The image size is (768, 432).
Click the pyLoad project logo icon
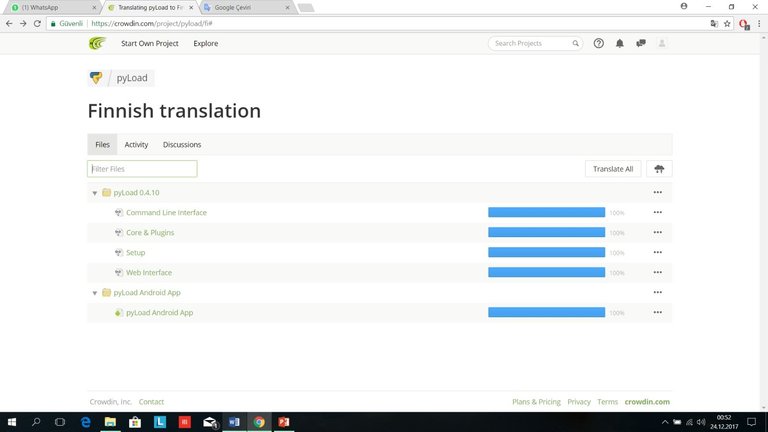96,78
